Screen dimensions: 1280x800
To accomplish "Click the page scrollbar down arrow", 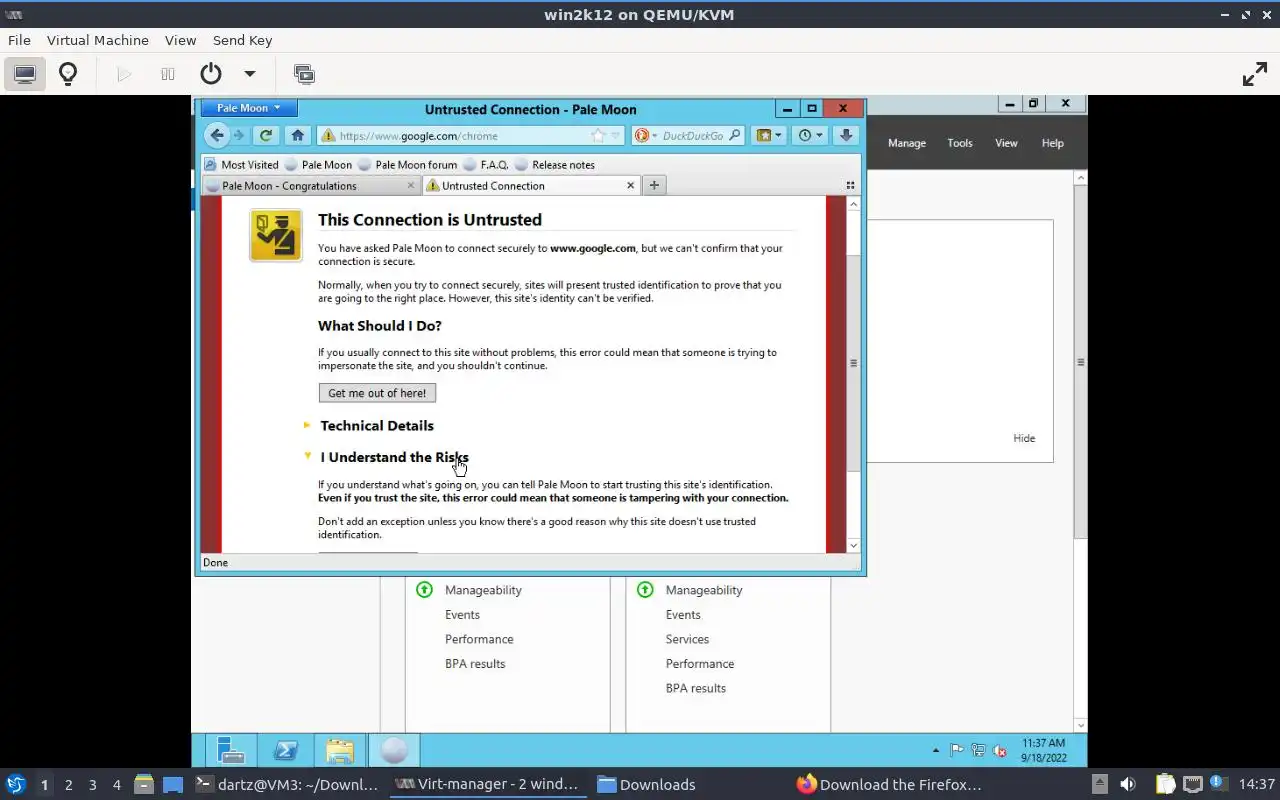I will (x=853, y=545).
